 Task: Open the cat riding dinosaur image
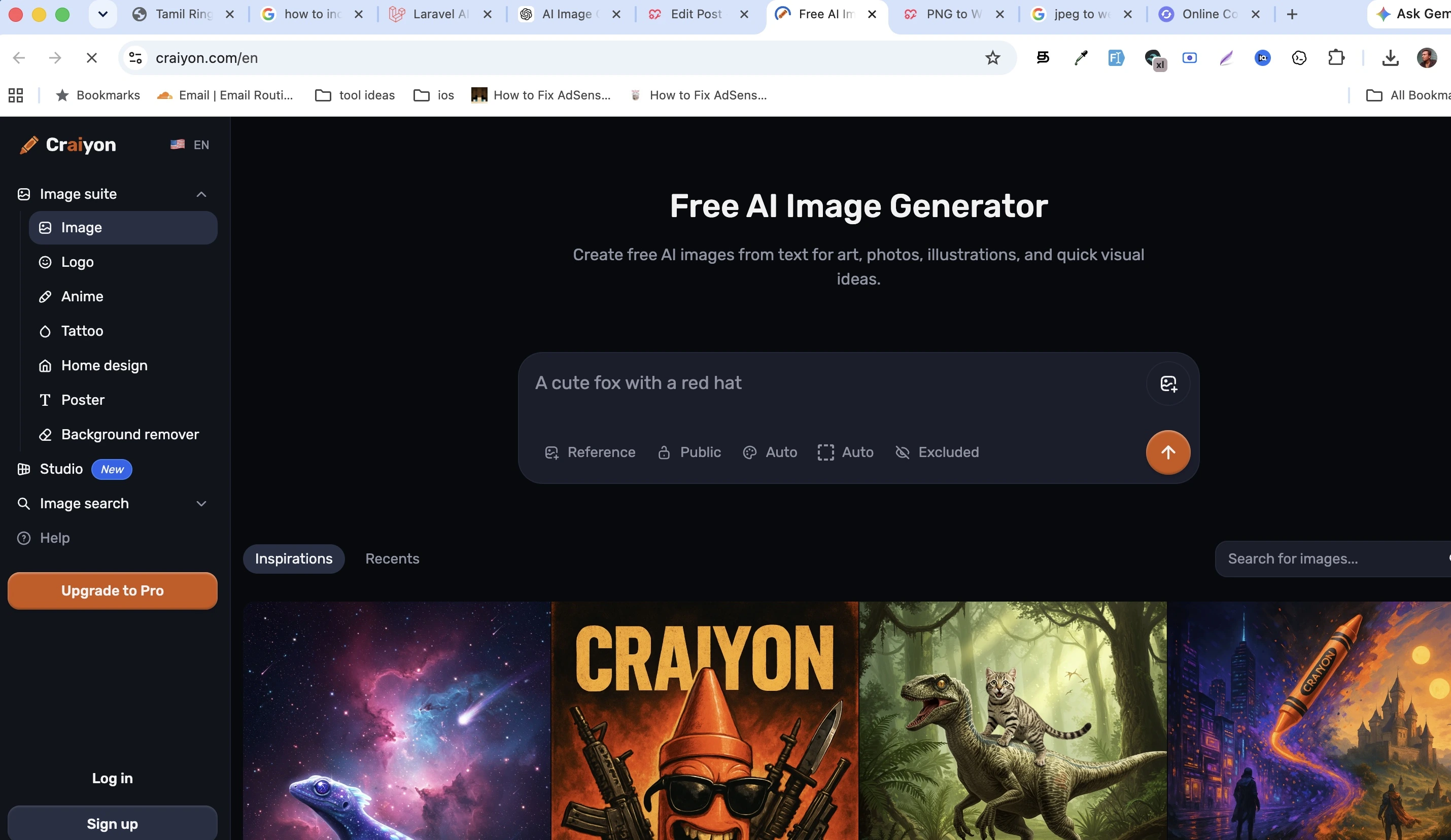[1013, 721]
